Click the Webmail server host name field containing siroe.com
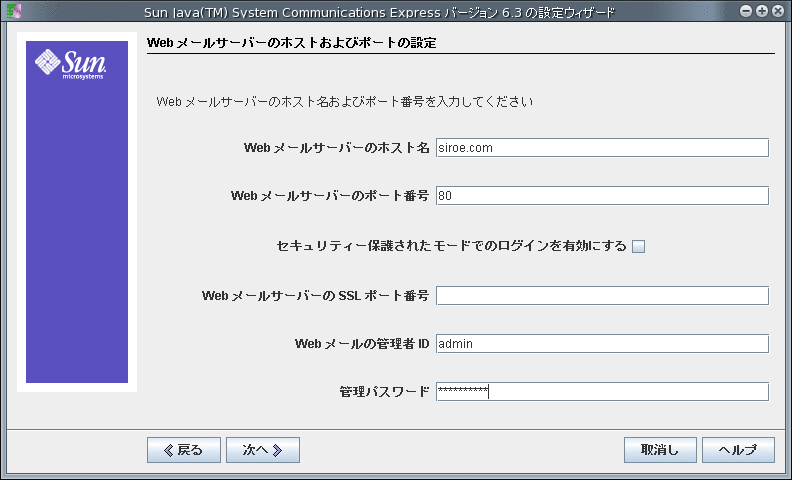792x480 pixels. pyautogui.click(x=602, y=148)
